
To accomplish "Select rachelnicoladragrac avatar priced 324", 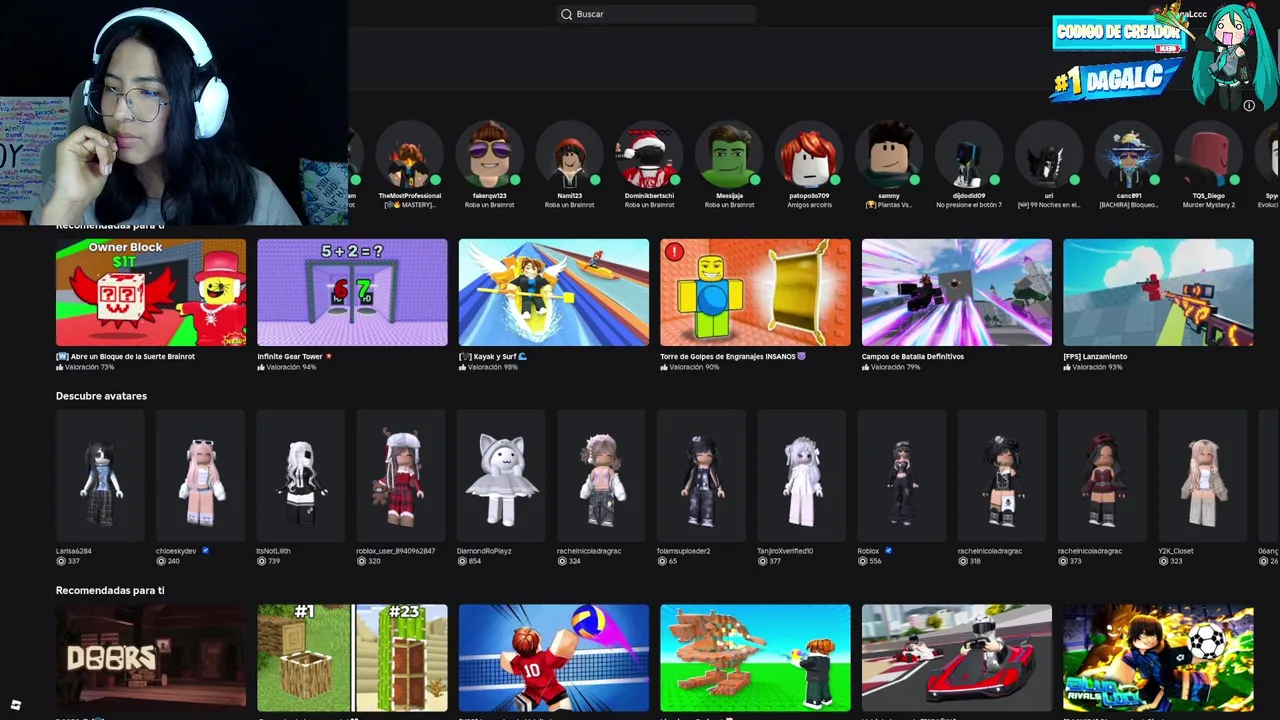I will pyautogui.click(x=601, y=476).
